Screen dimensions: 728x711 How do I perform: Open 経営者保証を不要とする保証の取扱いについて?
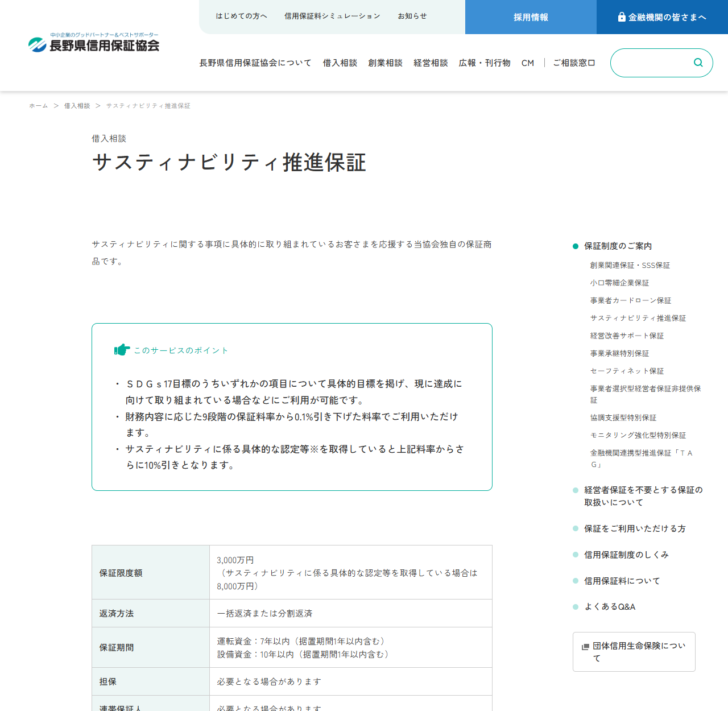[643, 496]
